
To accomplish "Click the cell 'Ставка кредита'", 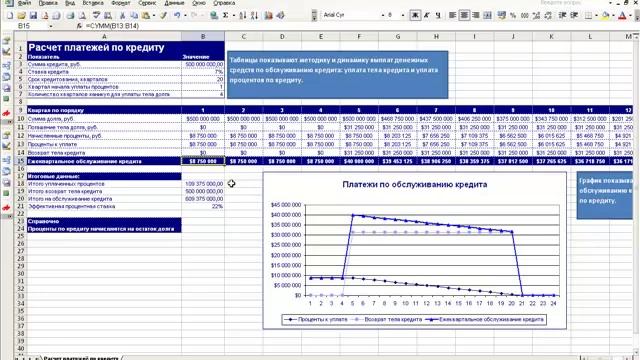I will point(104,72).
